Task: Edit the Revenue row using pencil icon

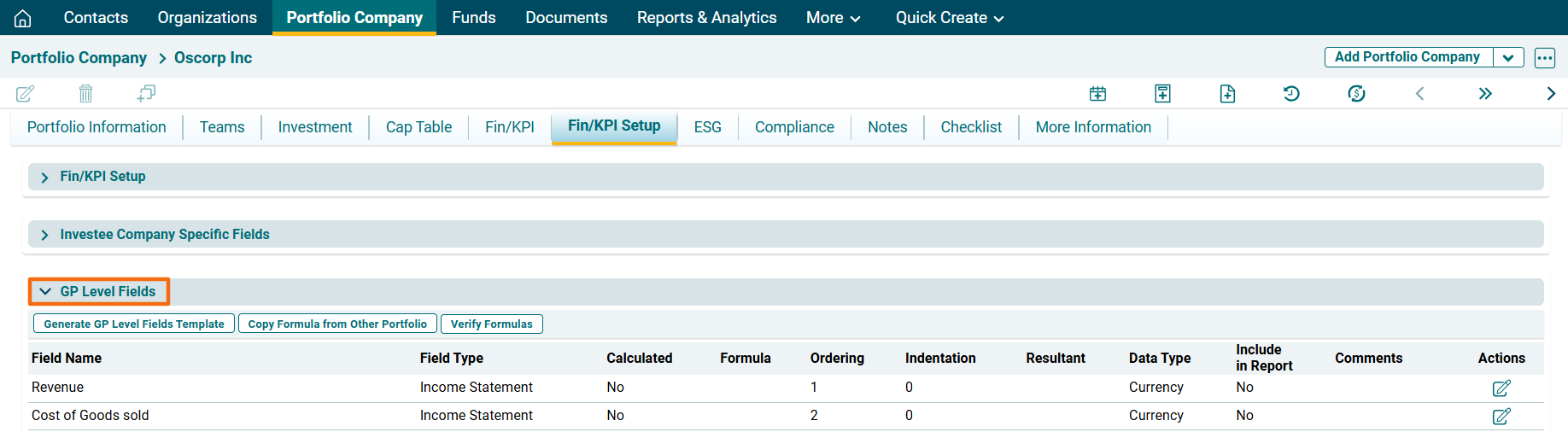Action: [1501, 388]
